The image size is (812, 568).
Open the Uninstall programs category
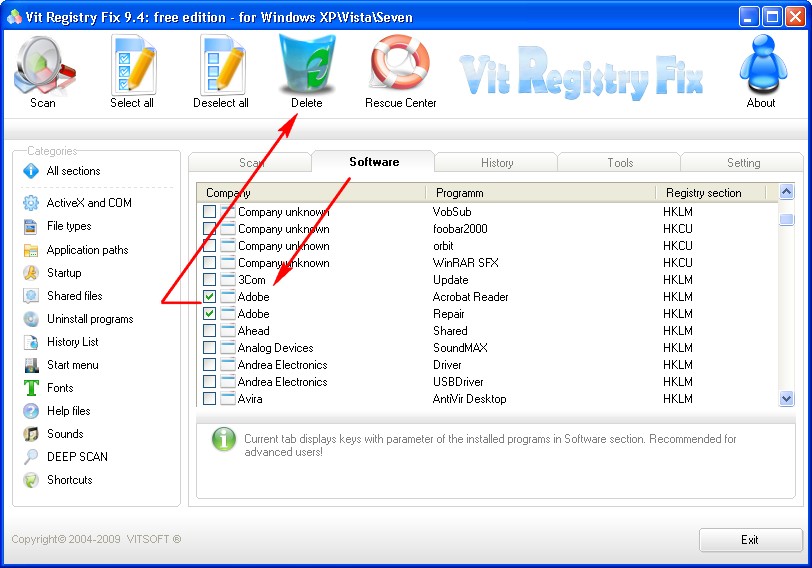click(x=78, y=319)
